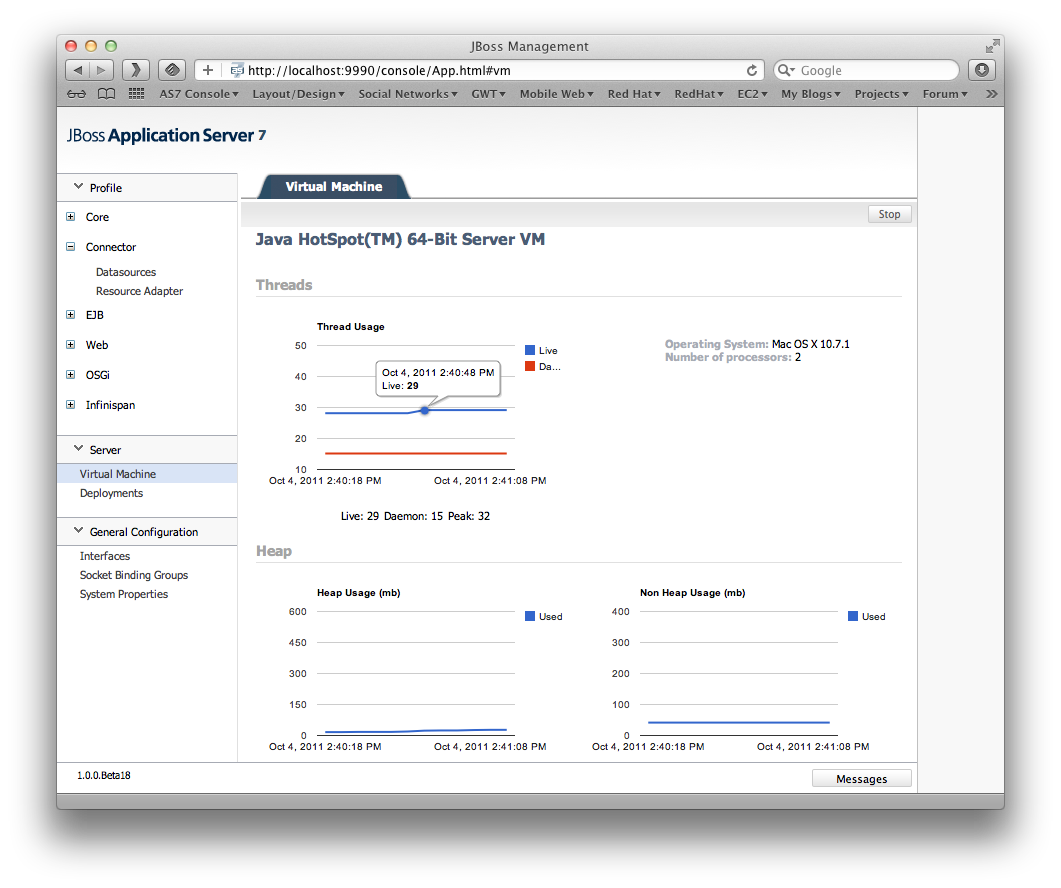The image size is (1061, 888).
Task: Click the browser Forward arrow button
Action: [x=101, y=70]
